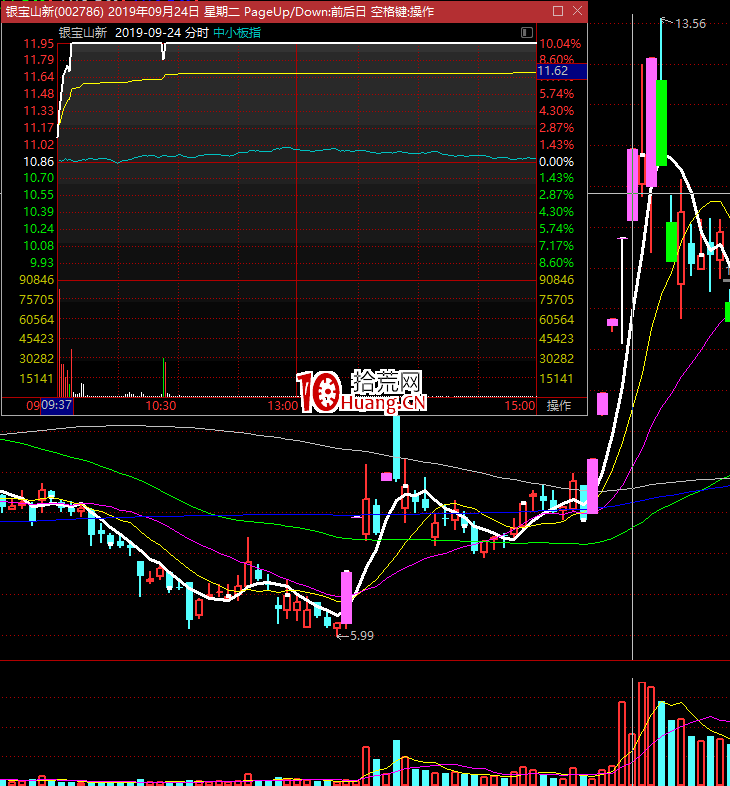Click the 10.04% percentage label

pos(560,44)
